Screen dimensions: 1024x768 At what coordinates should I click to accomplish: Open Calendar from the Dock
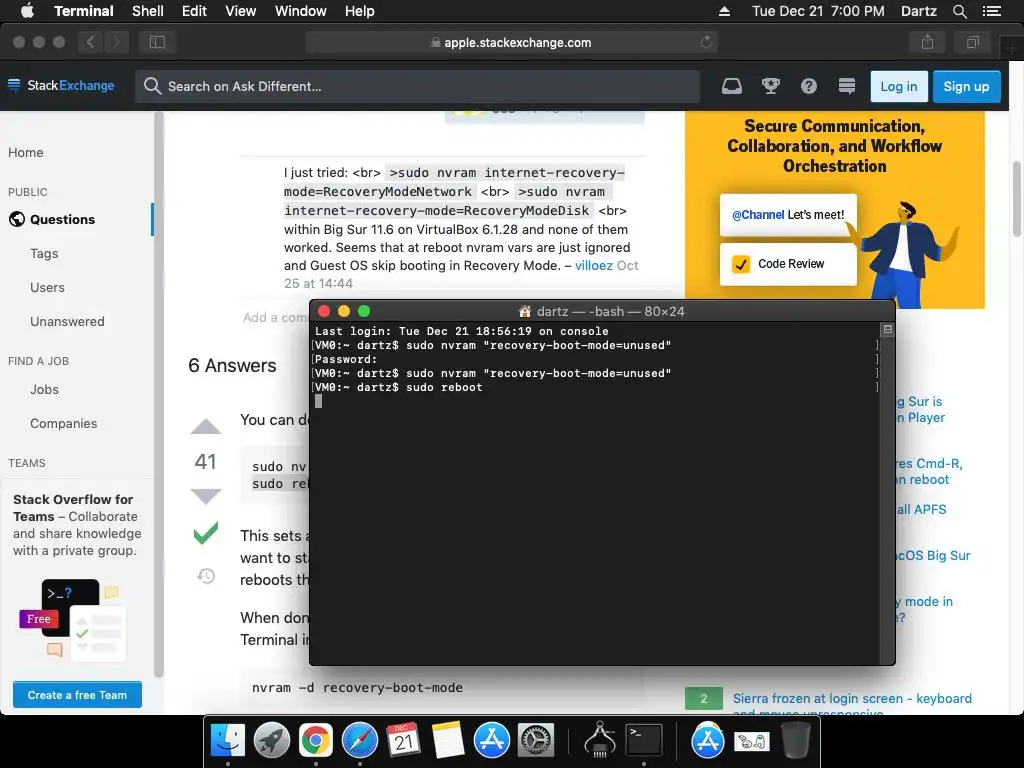pyautogui.click(x=404, y=741)
